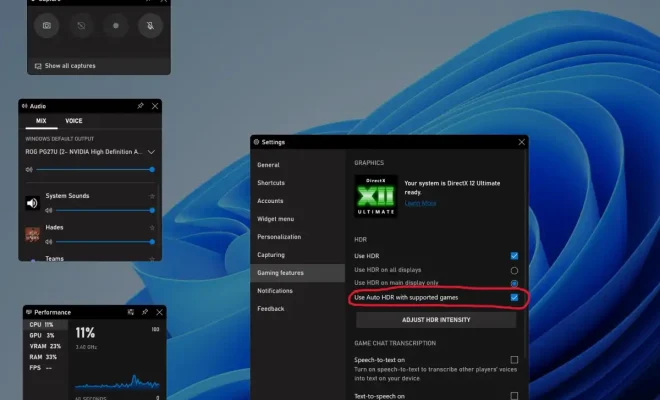Open Widget menu settings section
Image resolution: width=660 pixels, height=400 pixels.
297,219
